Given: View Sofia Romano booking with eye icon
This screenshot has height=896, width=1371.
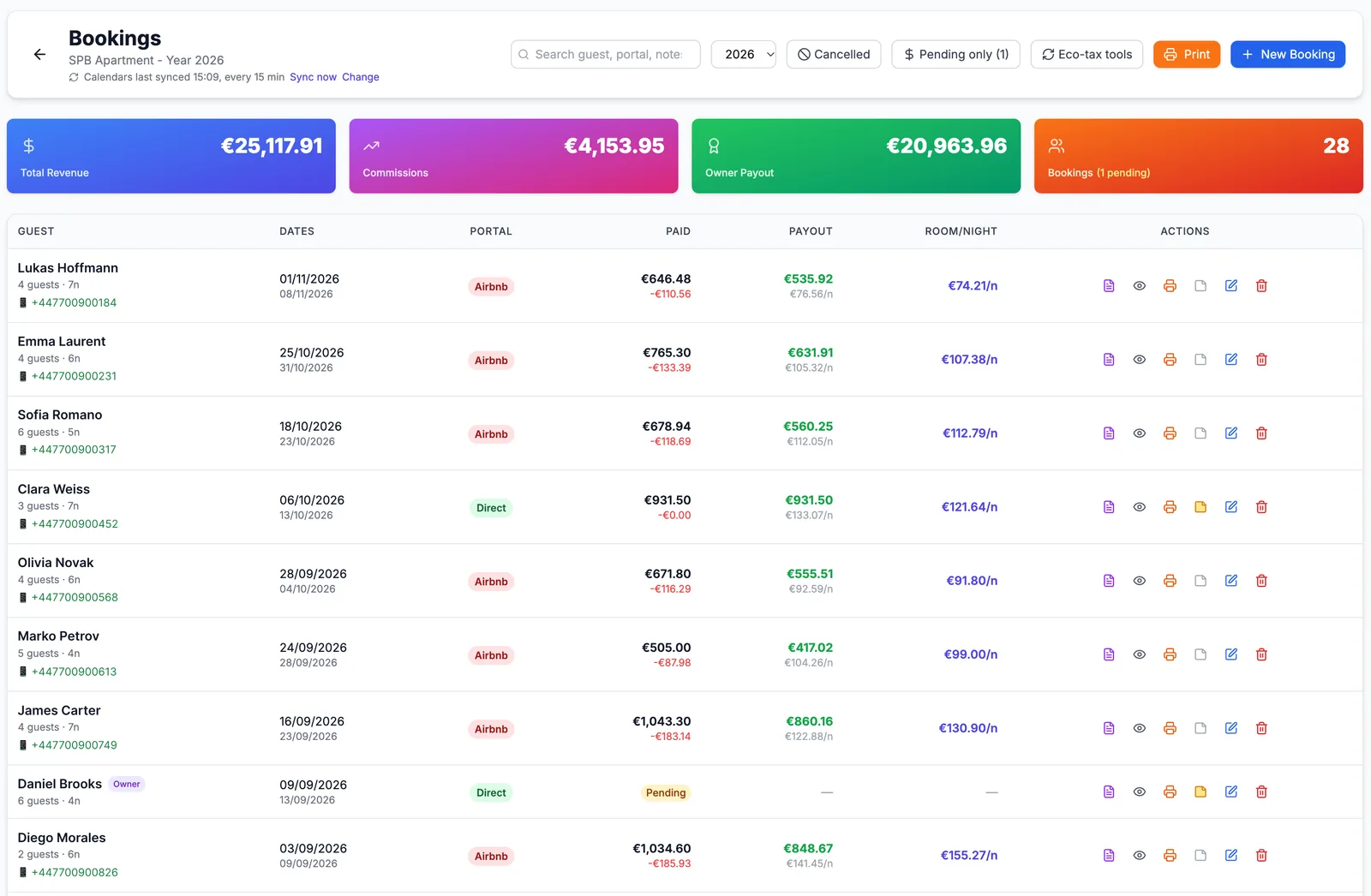Looking at the screenshot, I should 1140,433.
